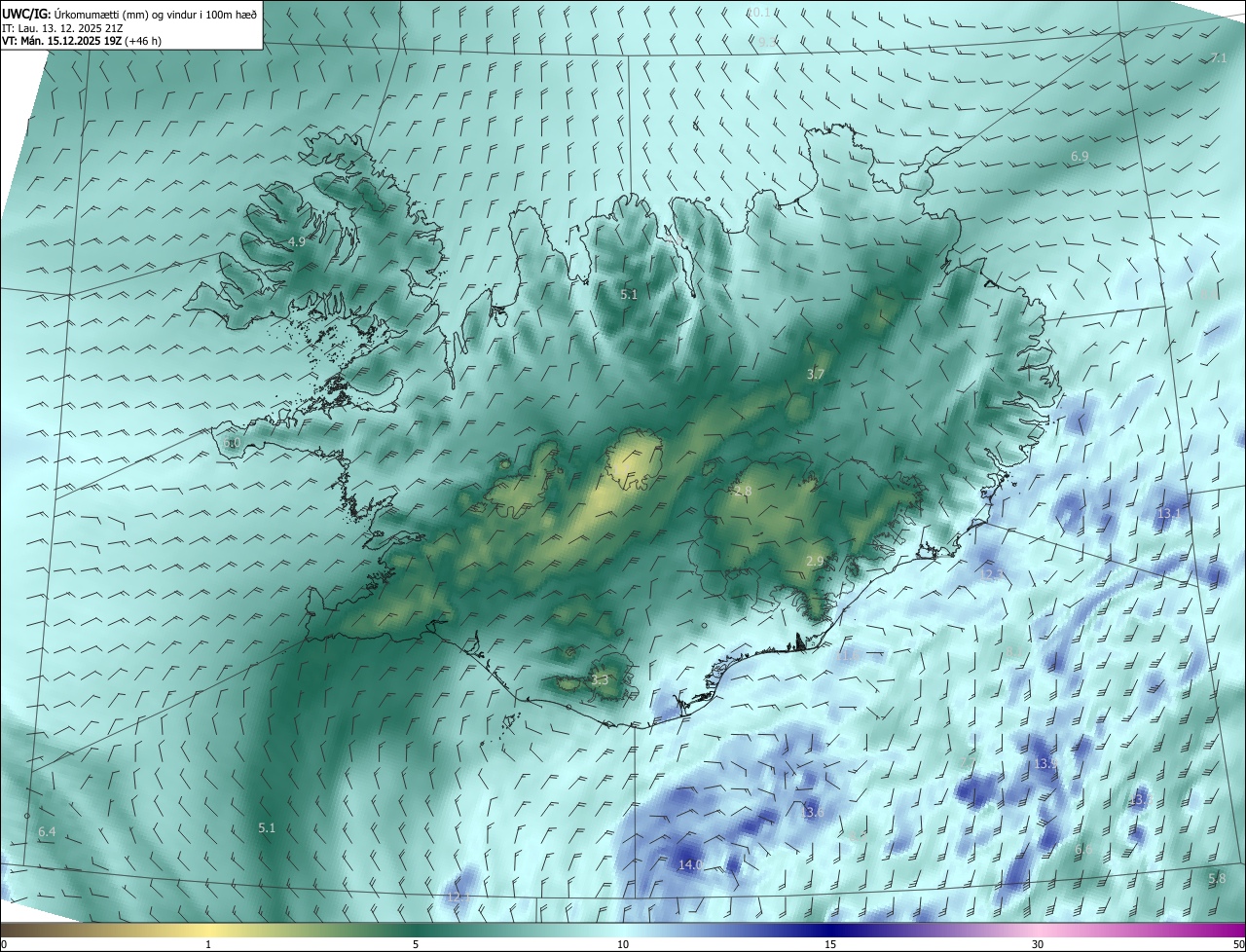Click the 15 tick label on color scale
The width and height of the screenshot is (1246, 952).
point(830,945)
